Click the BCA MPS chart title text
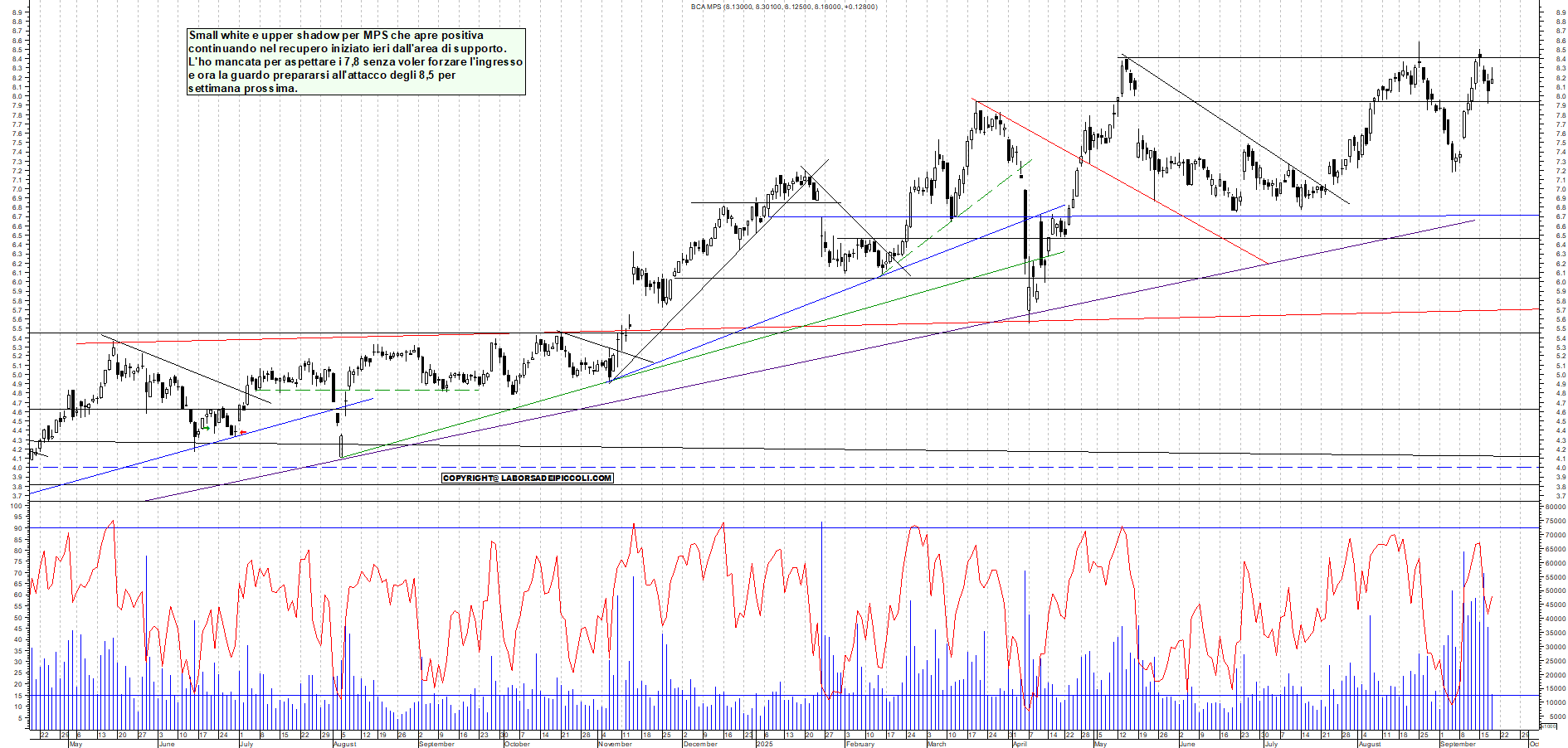1568x748 pixels. pos(784,7)
